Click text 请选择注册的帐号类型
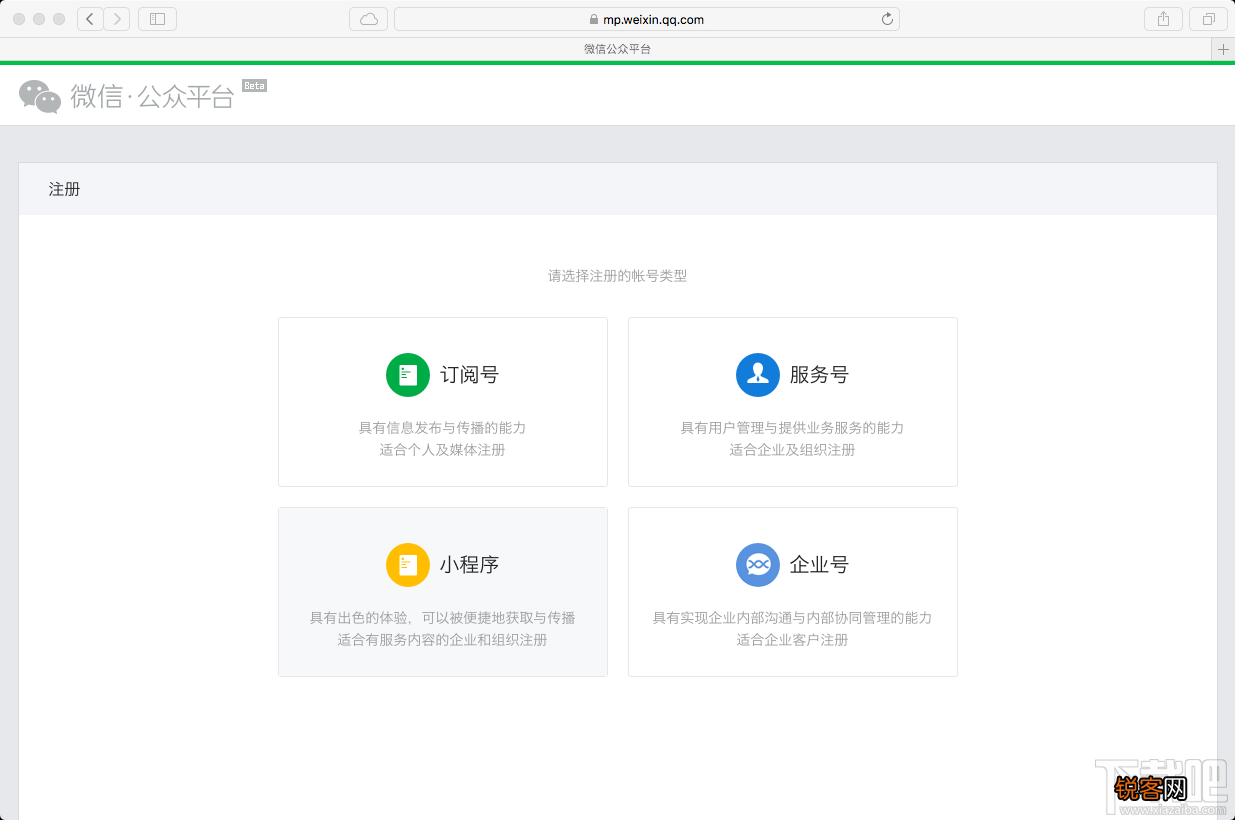 point(617,276)
